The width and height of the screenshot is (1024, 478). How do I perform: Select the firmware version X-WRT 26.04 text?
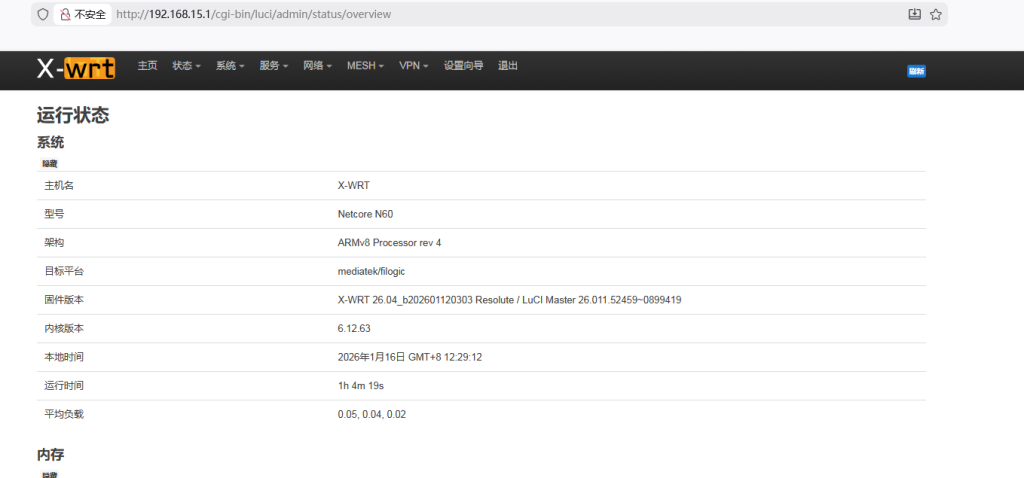click(x=509, y=300)
